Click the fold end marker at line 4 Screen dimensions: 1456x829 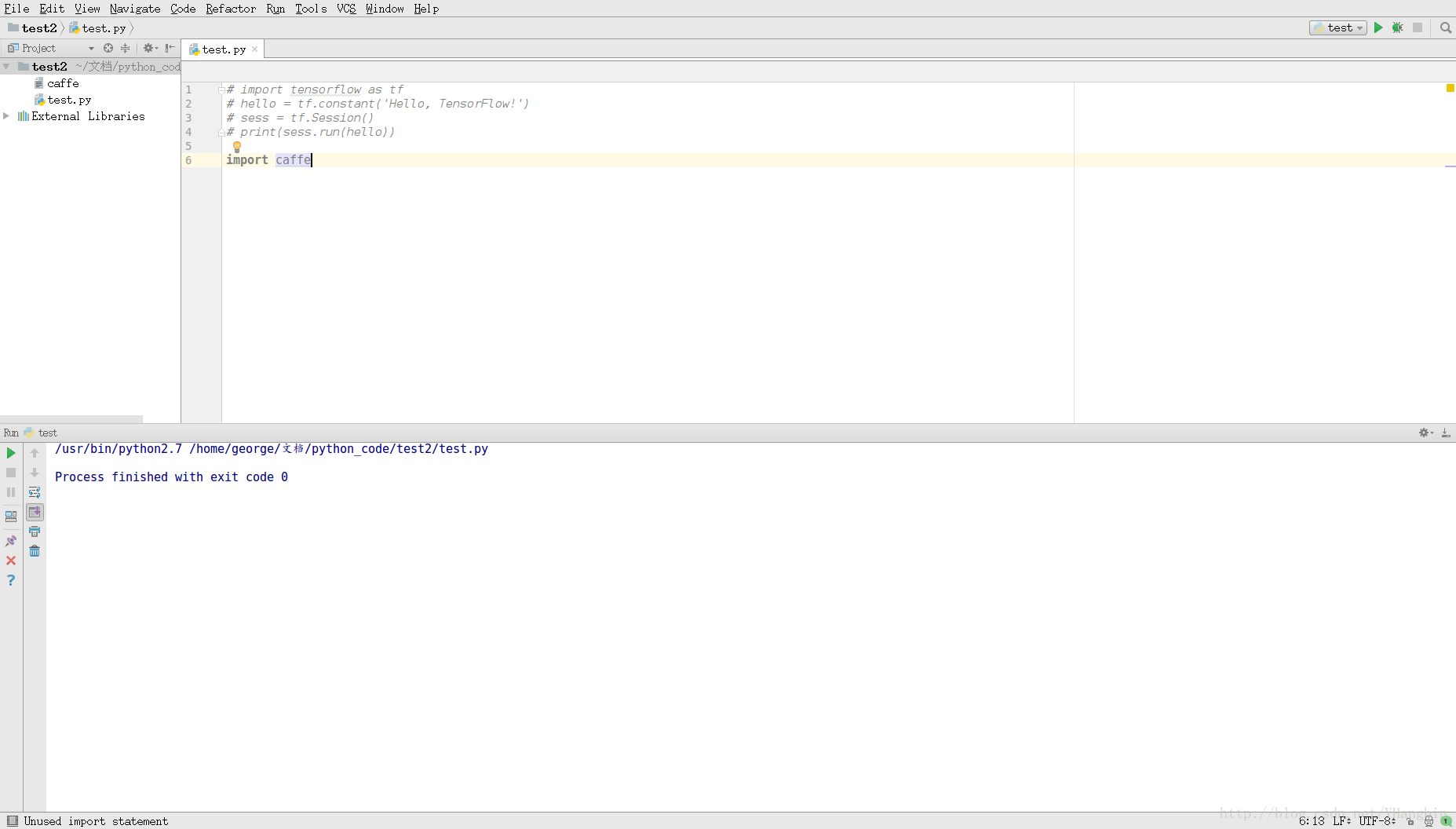(x=221, y=133)
